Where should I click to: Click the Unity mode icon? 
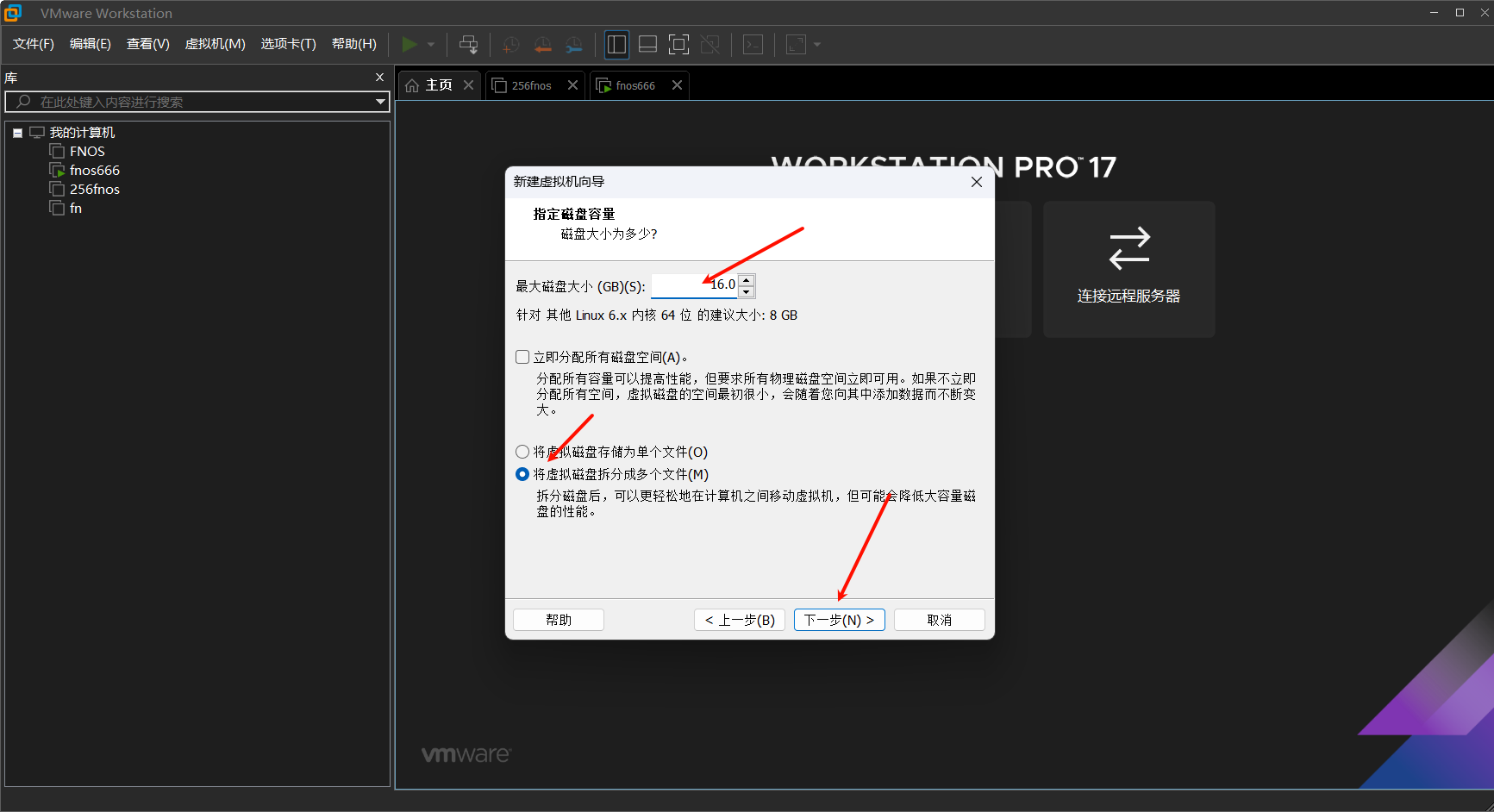(710, 44)
